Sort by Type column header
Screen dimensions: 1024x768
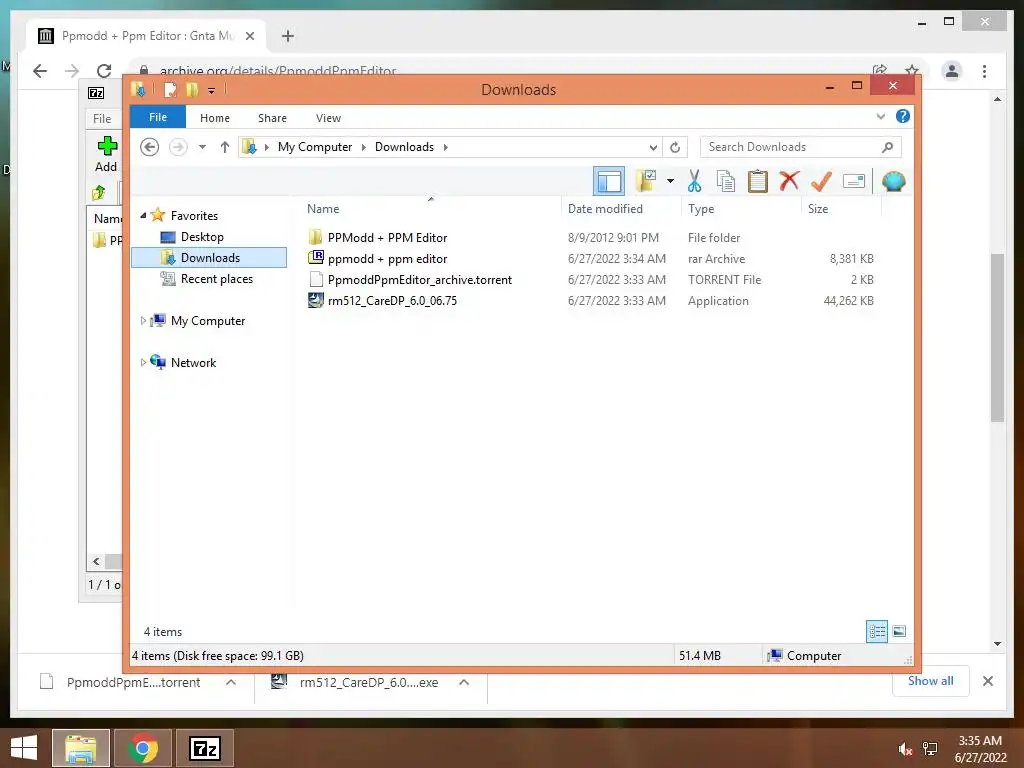pyautogui.click(x=701, y=209)
